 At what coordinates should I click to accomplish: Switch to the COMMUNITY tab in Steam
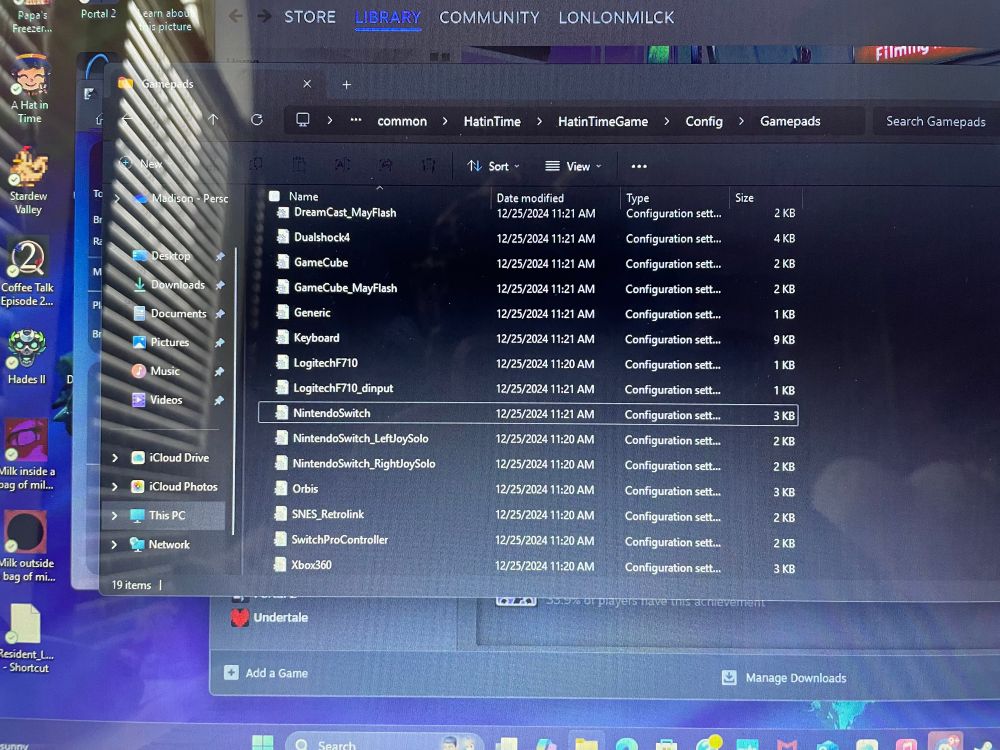point(489,16)
